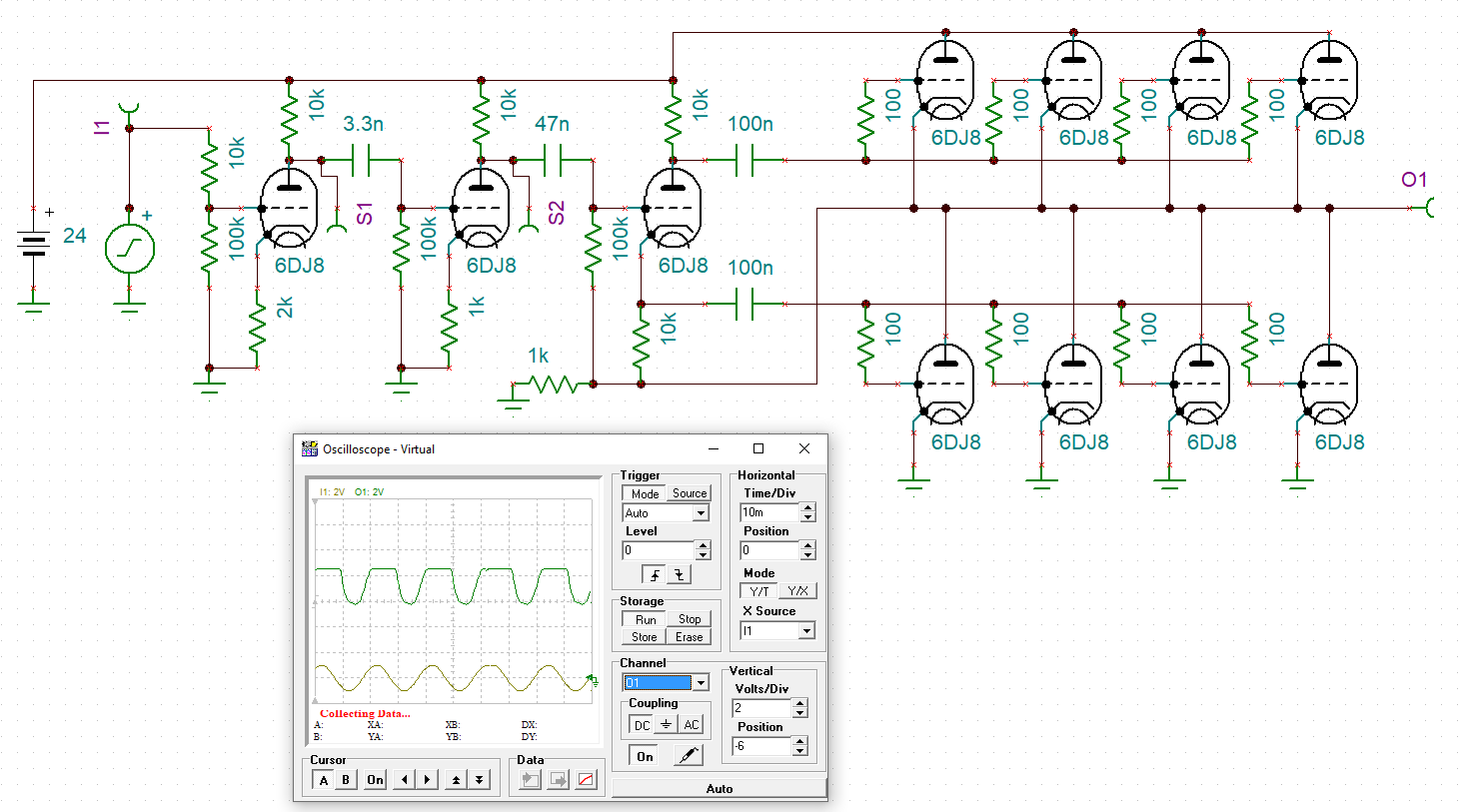This screenshot has height=812, width=1467.
Task: Select the 2k cathode resistor
Action: point(257,328)
